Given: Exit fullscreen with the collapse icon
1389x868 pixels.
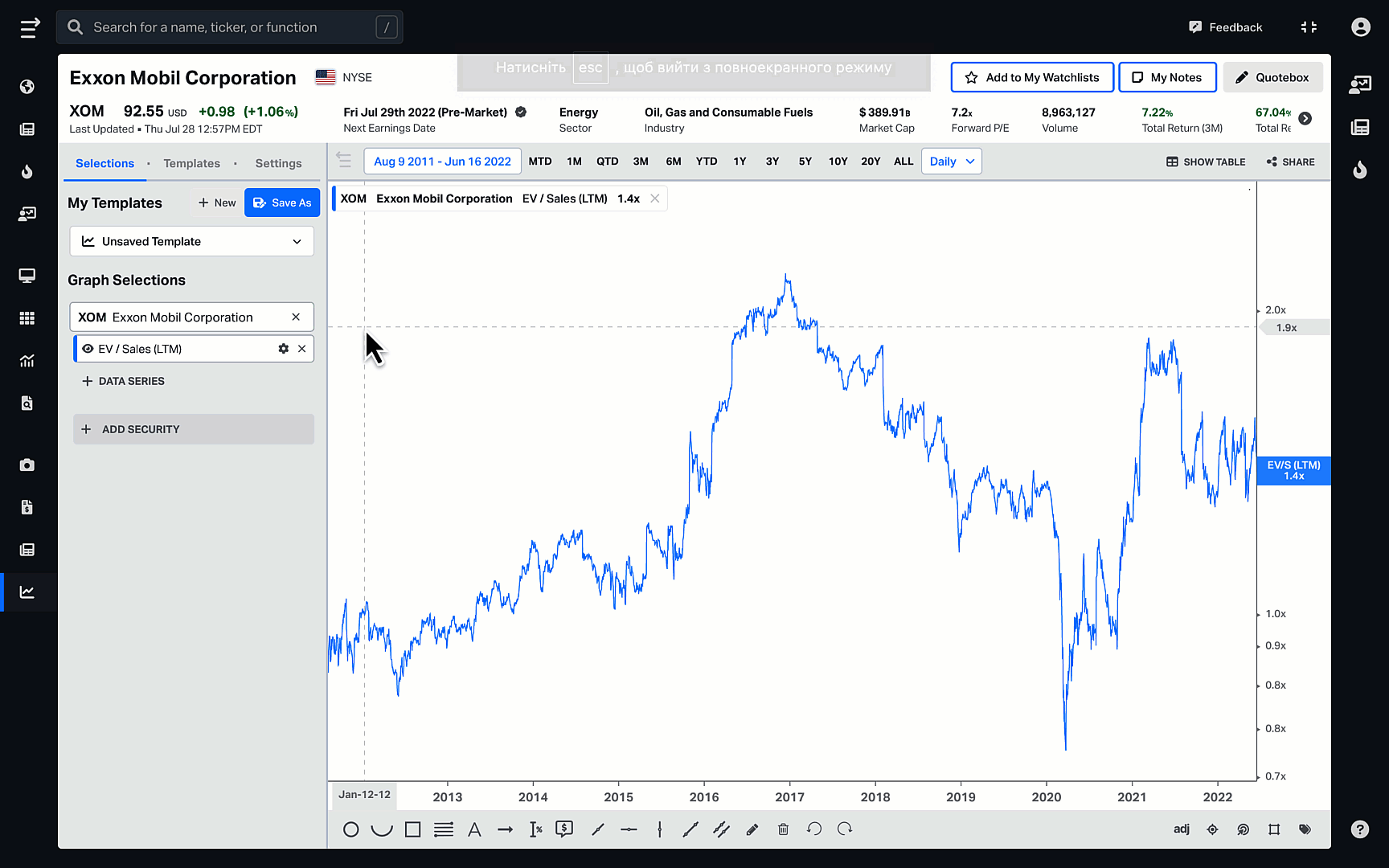Looking at the screenshot, I should point(1309,27).
